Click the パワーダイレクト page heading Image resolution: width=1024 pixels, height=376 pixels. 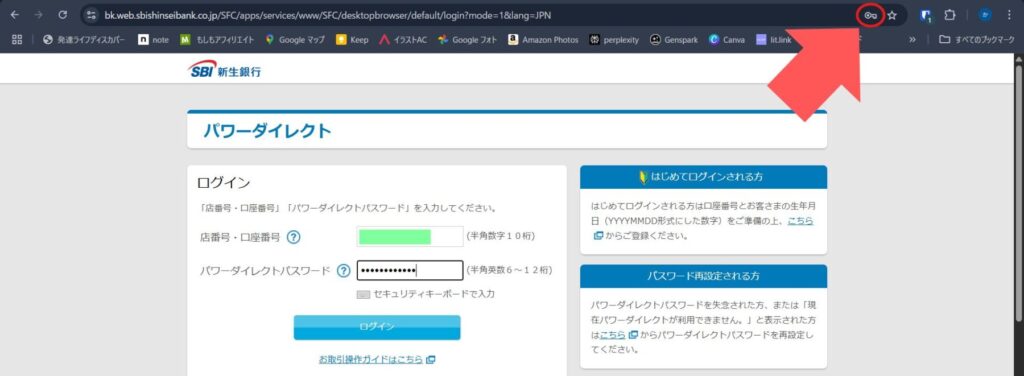(268, 131)
